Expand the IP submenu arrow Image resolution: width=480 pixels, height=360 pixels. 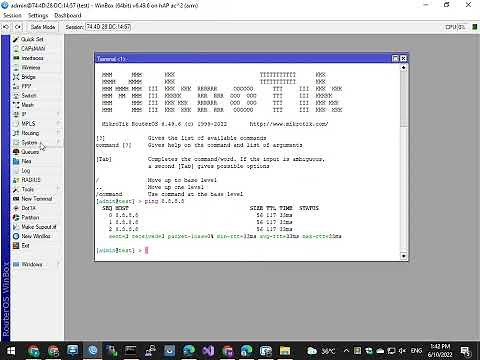tap(58, 114)
